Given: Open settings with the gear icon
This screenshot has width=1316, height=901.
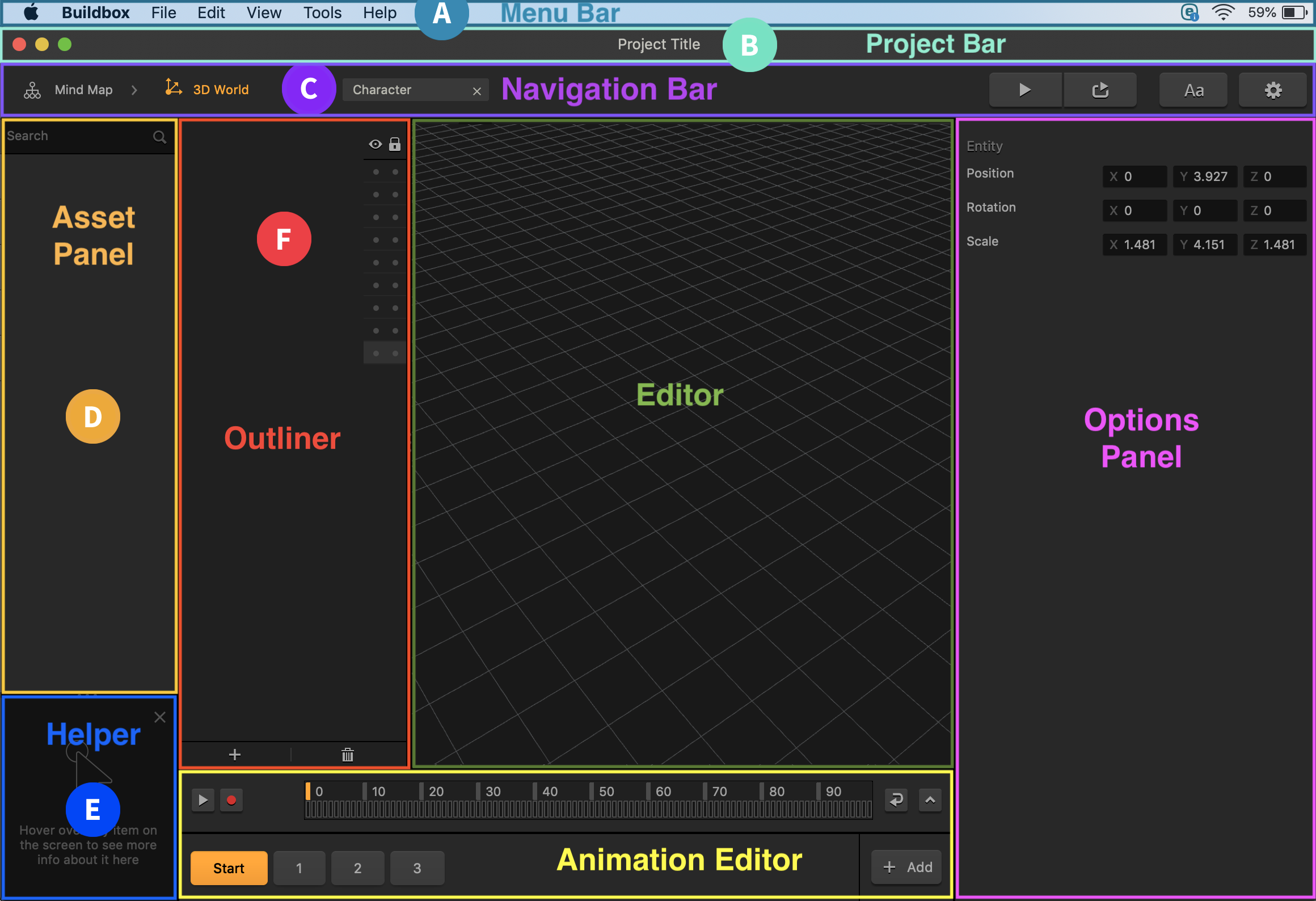Looking at the screenshot, I should tap(1273, 90).
